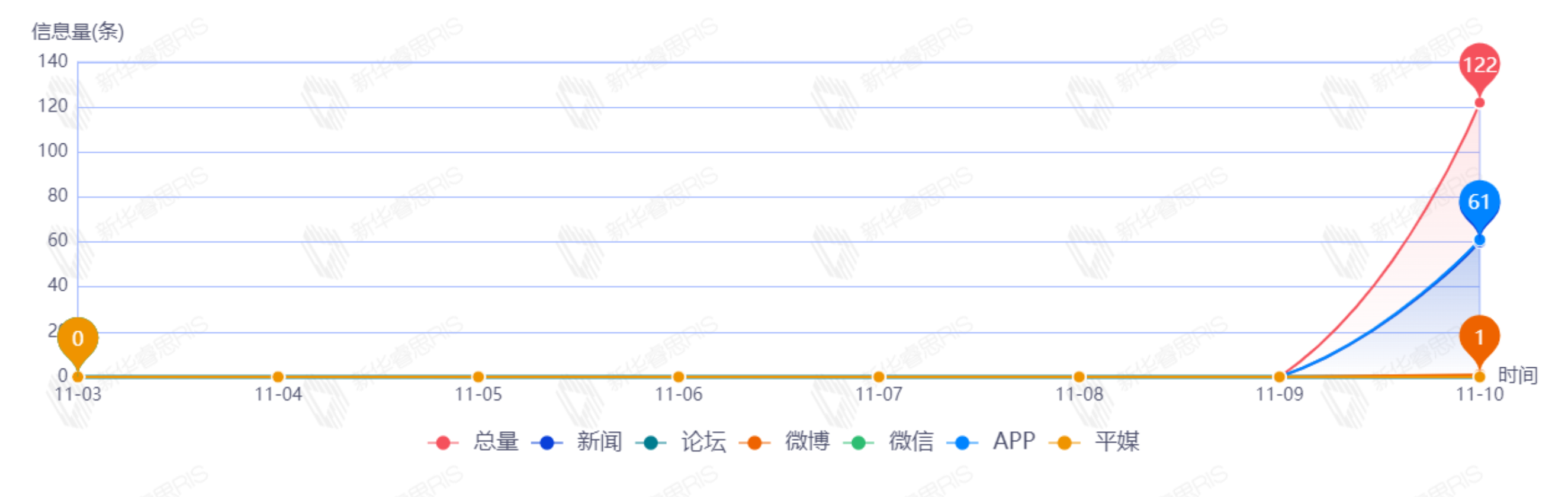Click the 11-10 date axis label
The image size is (1568, 497).
pos(1479,395)
